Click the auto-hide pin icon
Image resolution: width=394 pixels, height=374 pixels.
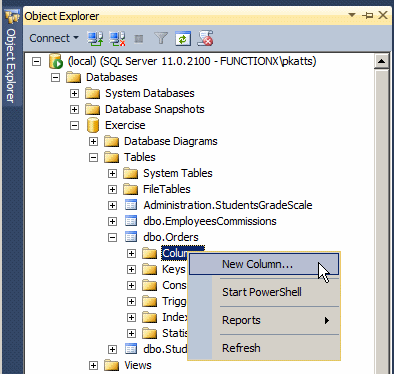click(x=368, y=15)
